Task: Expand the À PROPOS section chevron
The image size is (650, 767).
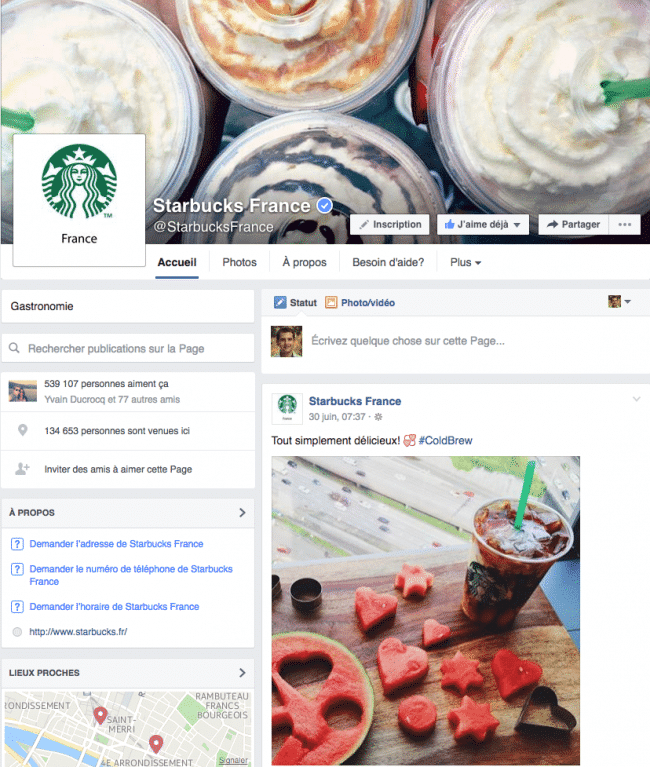Action: (x=242, y=512)
